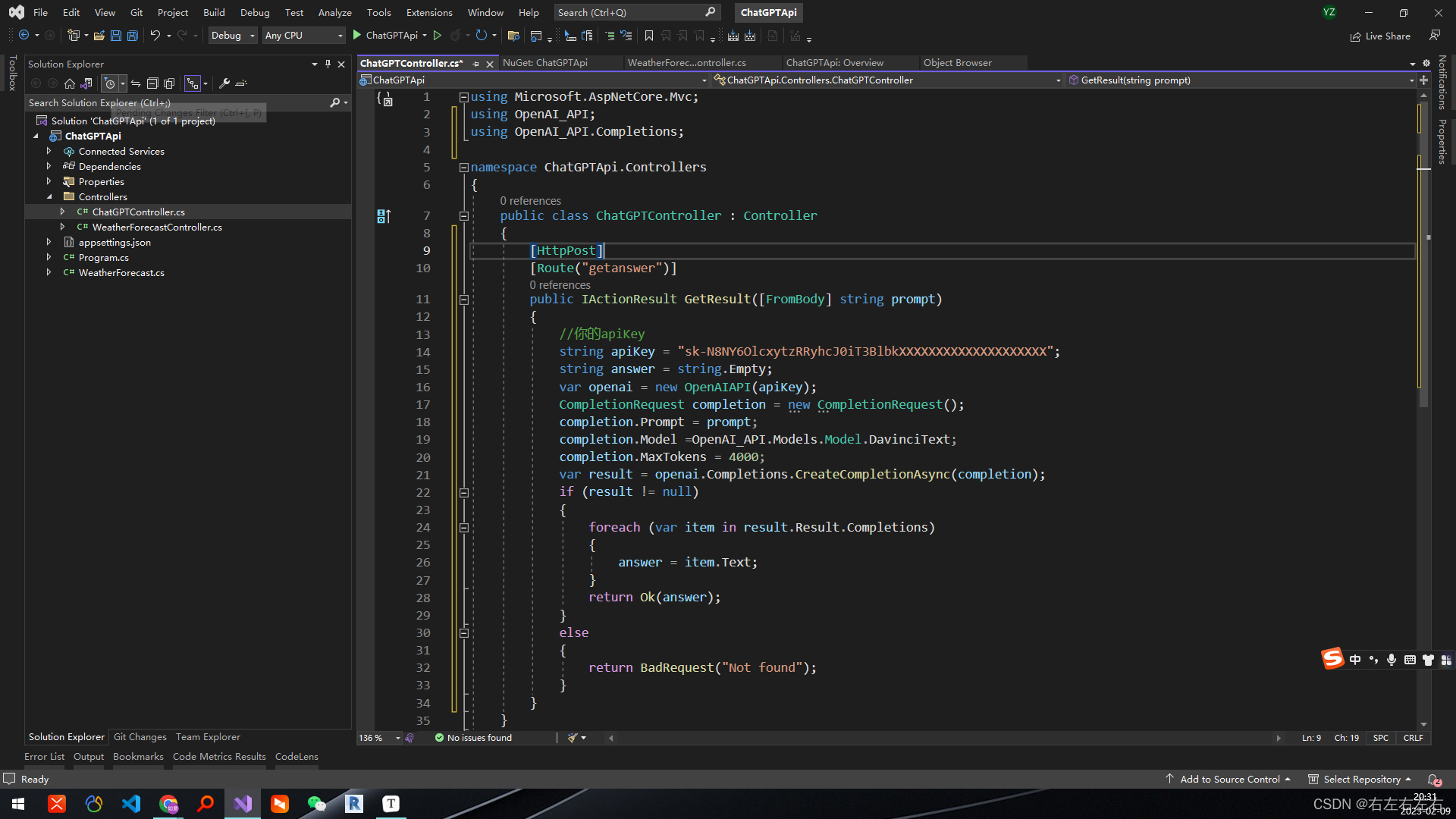Open the Git Changes panel tab
This screenshot has width=1456, height=819.
[x=140, y=737]
